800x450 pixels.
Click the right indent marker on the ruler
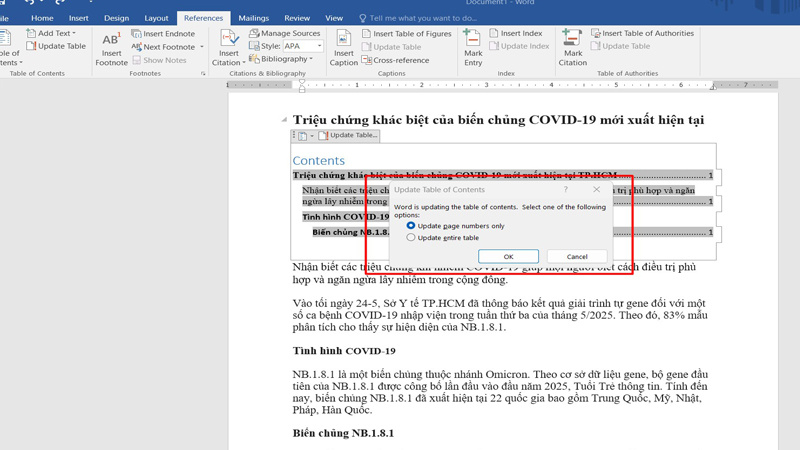713,87
